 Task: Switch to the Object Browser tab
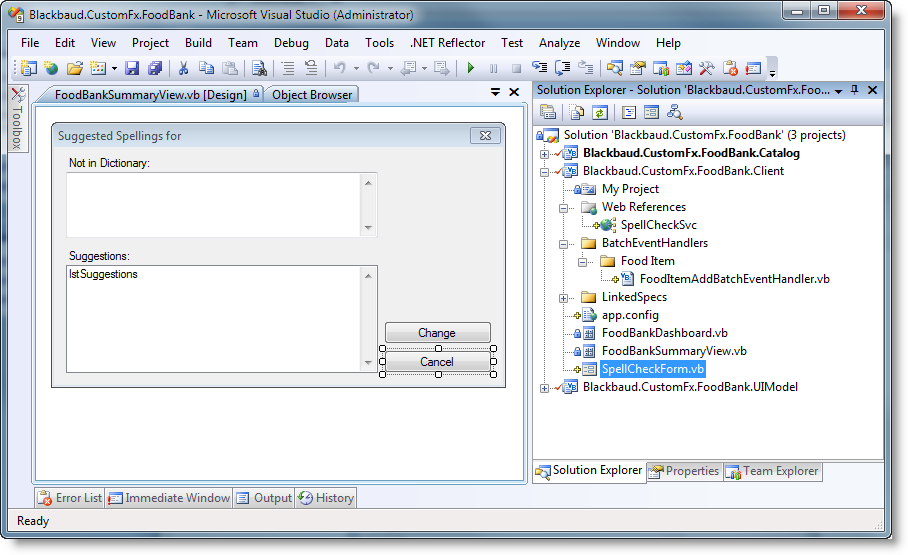coord(312,94)
